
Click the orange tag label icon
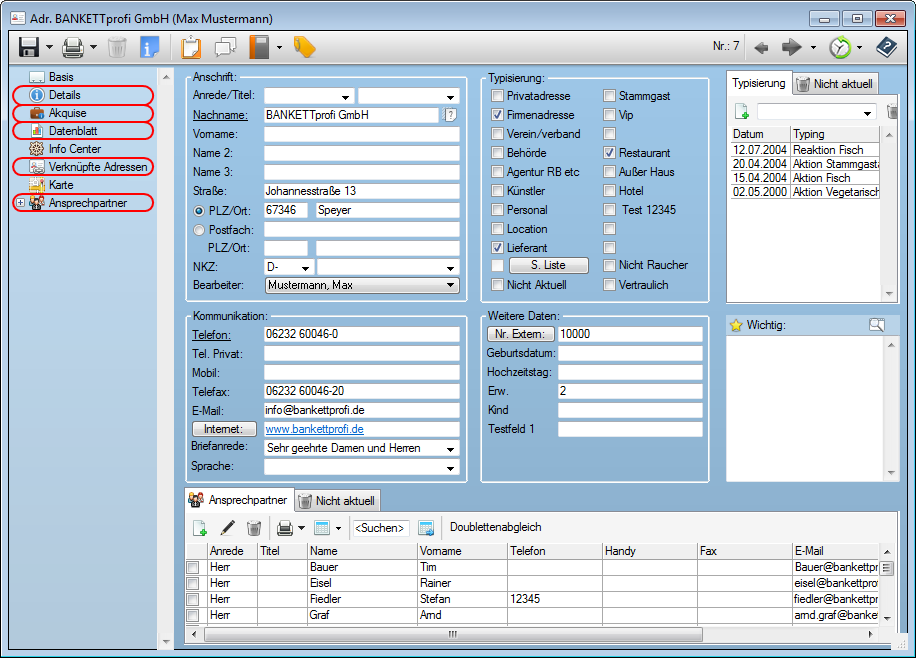[304, 47]
